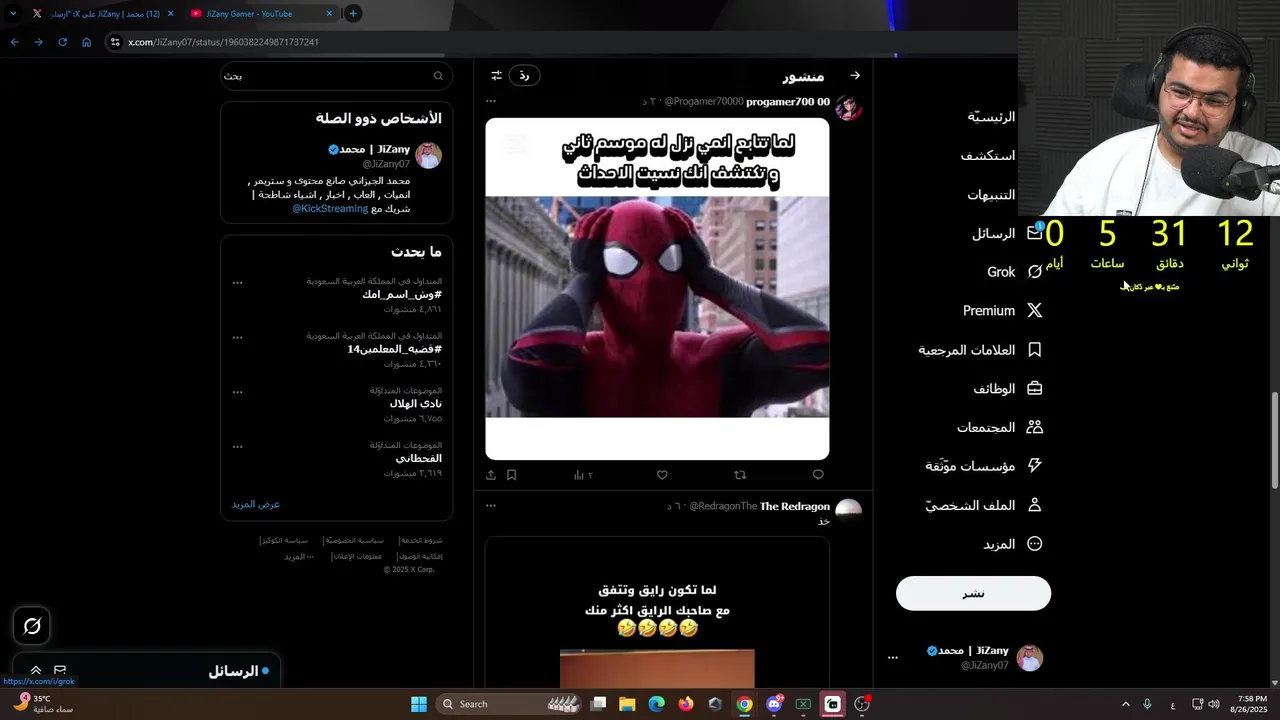Open the tab search dropdown arrow
The width and height of the screenshot is (1280, 720).
coord(13,13)
